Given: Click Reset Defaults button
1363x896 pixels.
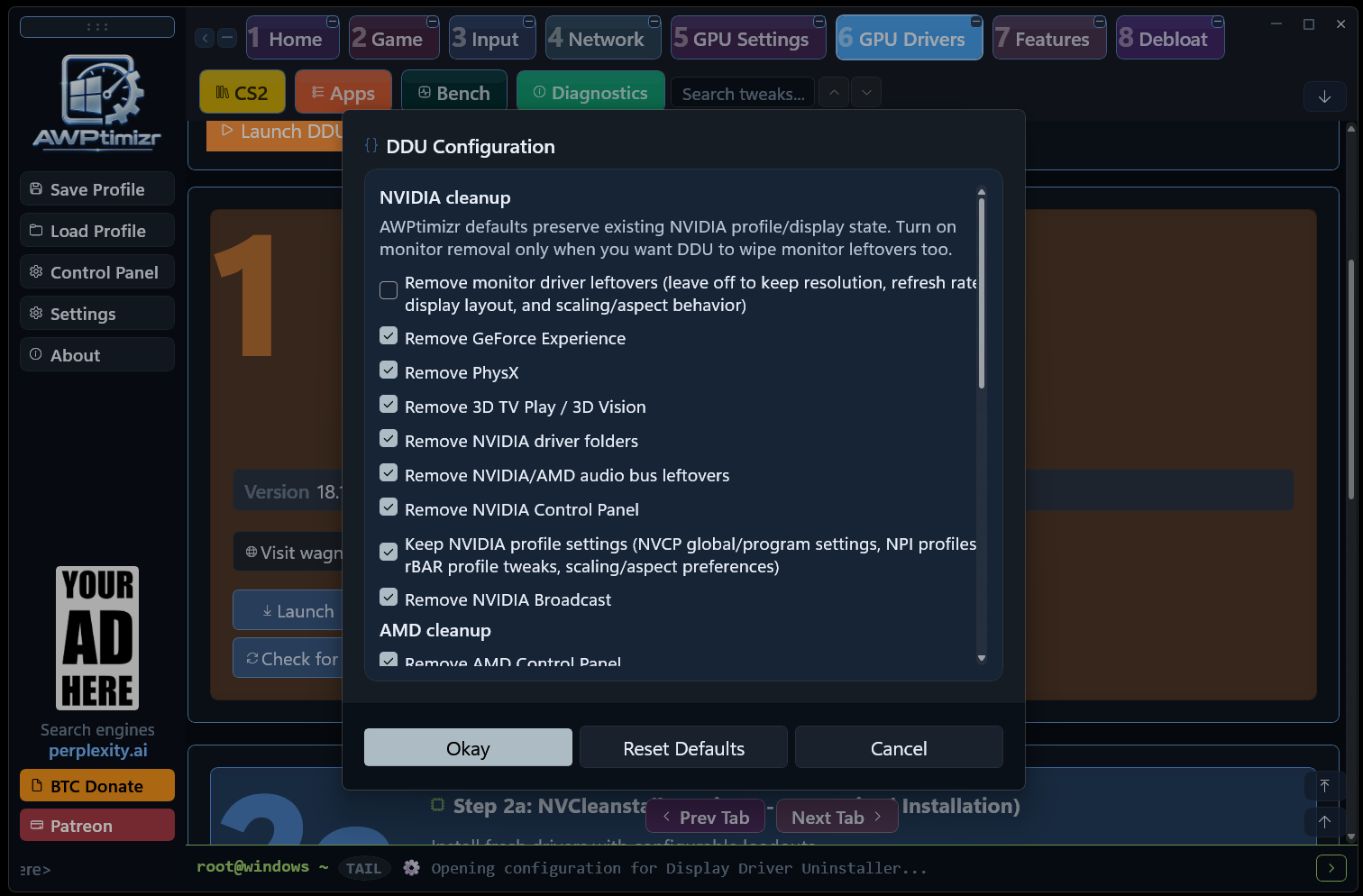Looking at the screenshot, I should tap(683, 748).
